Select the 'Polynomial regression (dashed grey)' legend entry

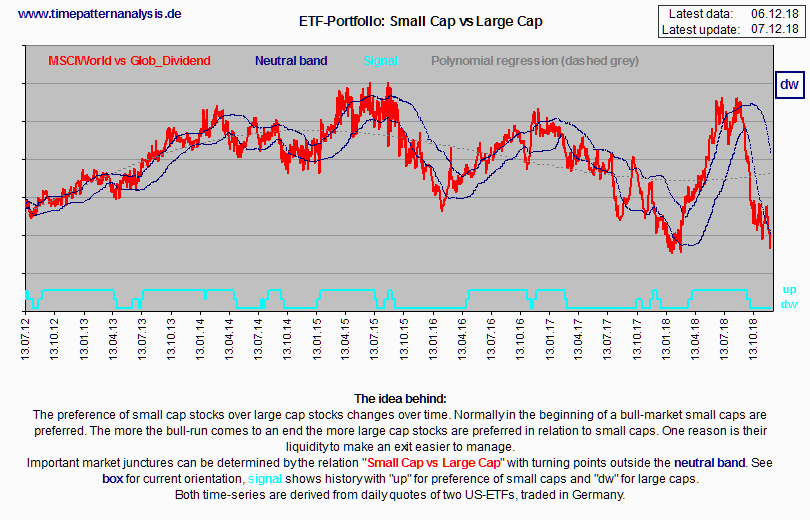535,61
